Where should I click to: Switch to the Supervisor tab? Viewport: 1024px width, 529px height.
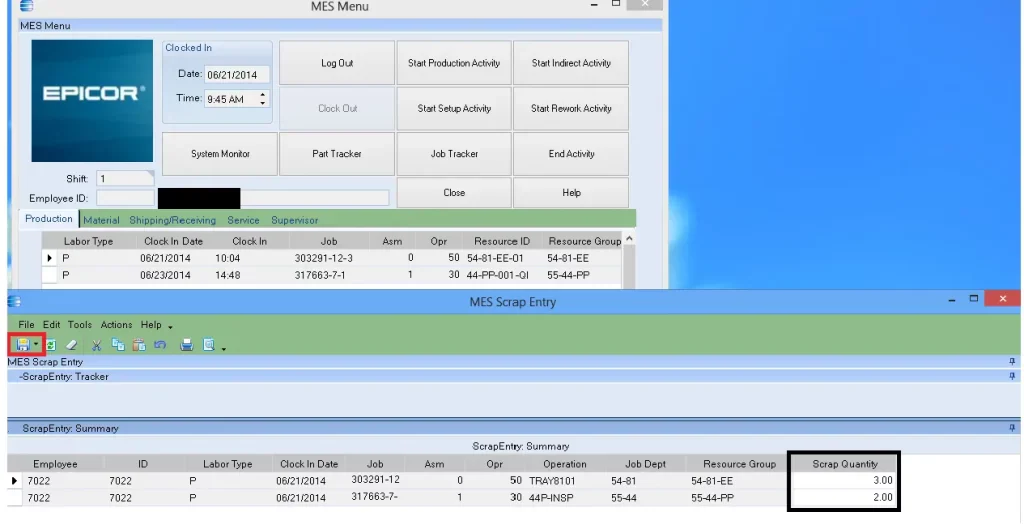(x=295, y=220)
